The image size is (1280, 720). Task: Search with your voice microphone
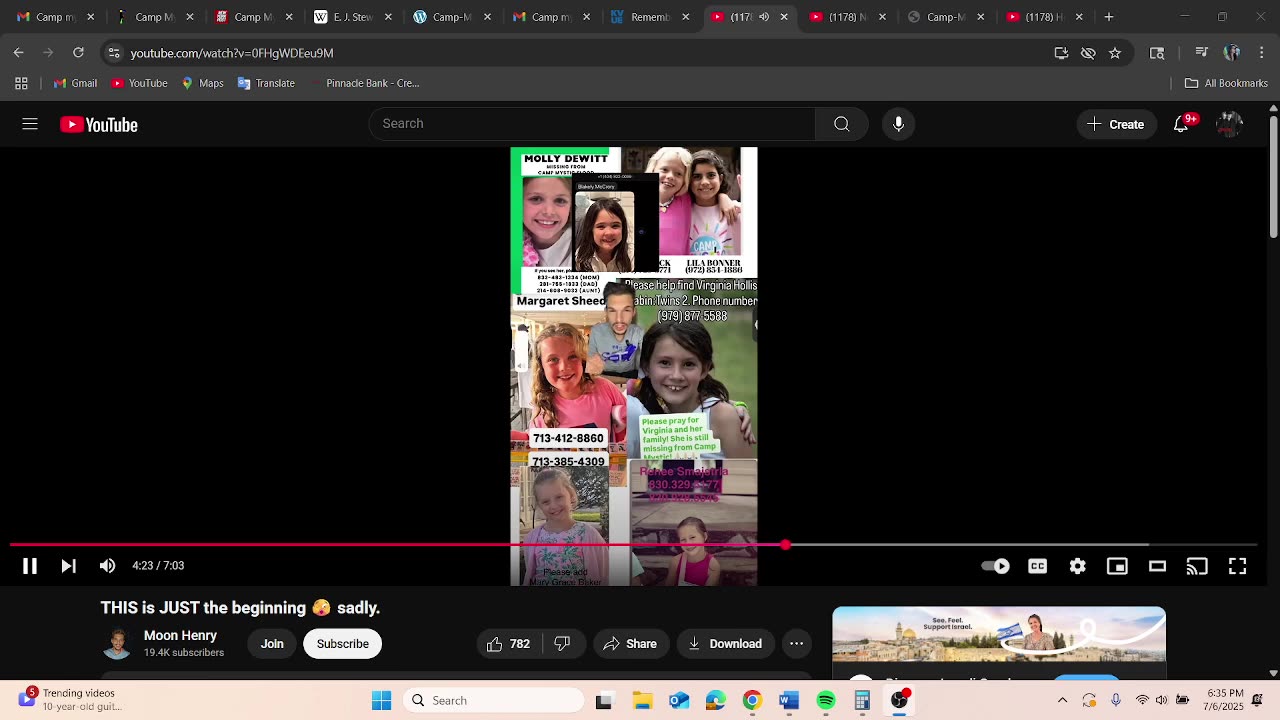(898, 124)
